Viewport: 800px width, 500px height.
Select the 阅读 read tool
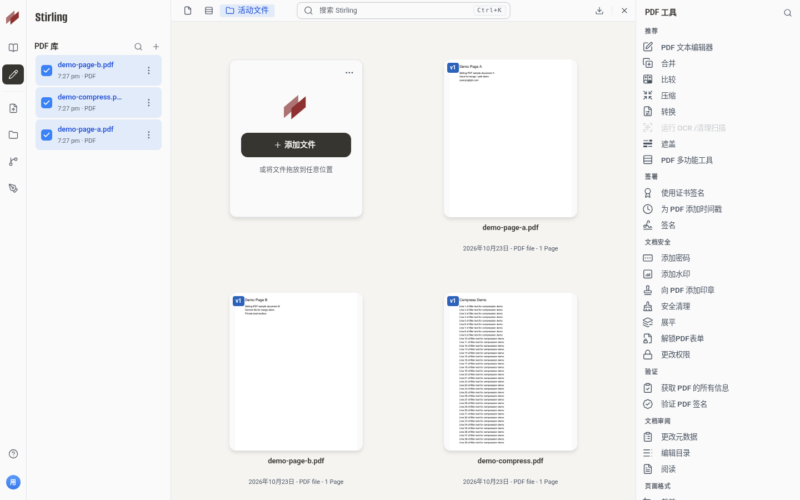pos(668,469)
